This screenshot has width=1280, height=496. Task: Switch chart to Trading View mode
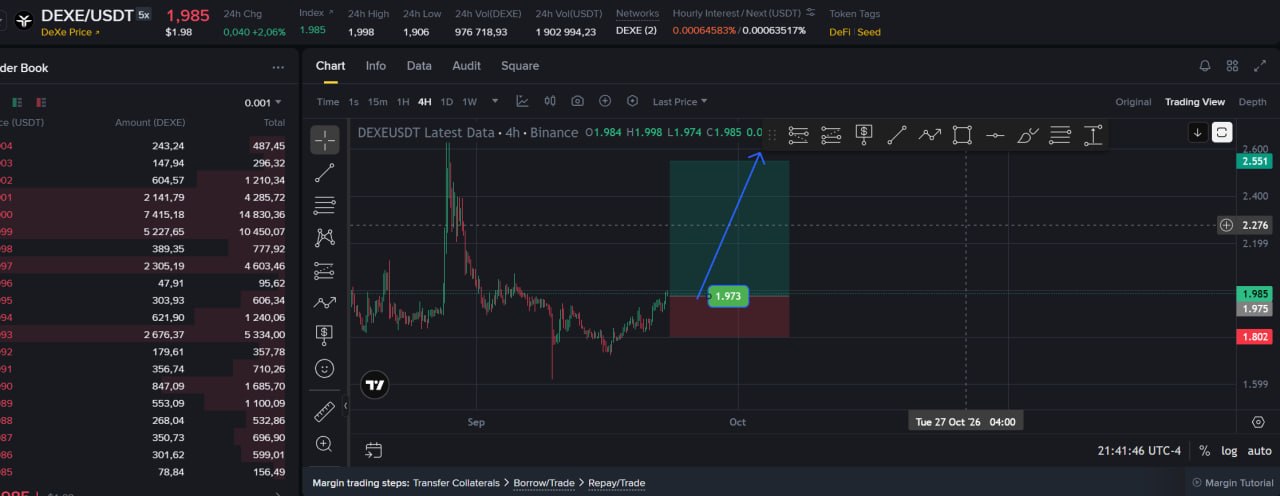[x=1194, y=102]
